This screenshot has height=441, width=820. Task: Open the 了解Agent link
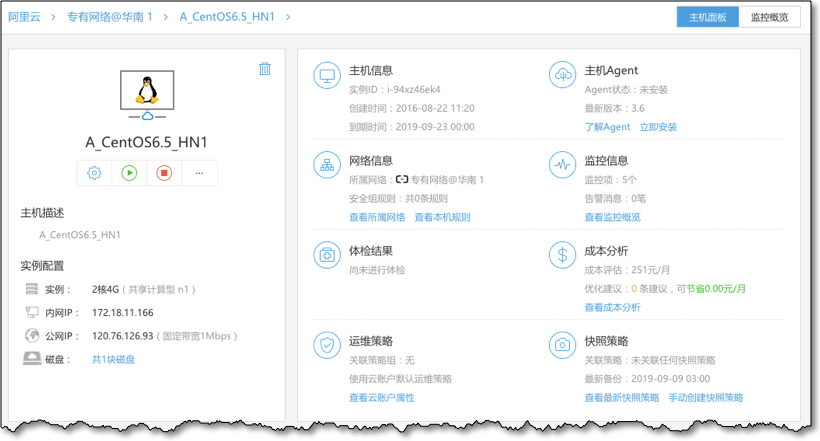click(x=607, y=127)
